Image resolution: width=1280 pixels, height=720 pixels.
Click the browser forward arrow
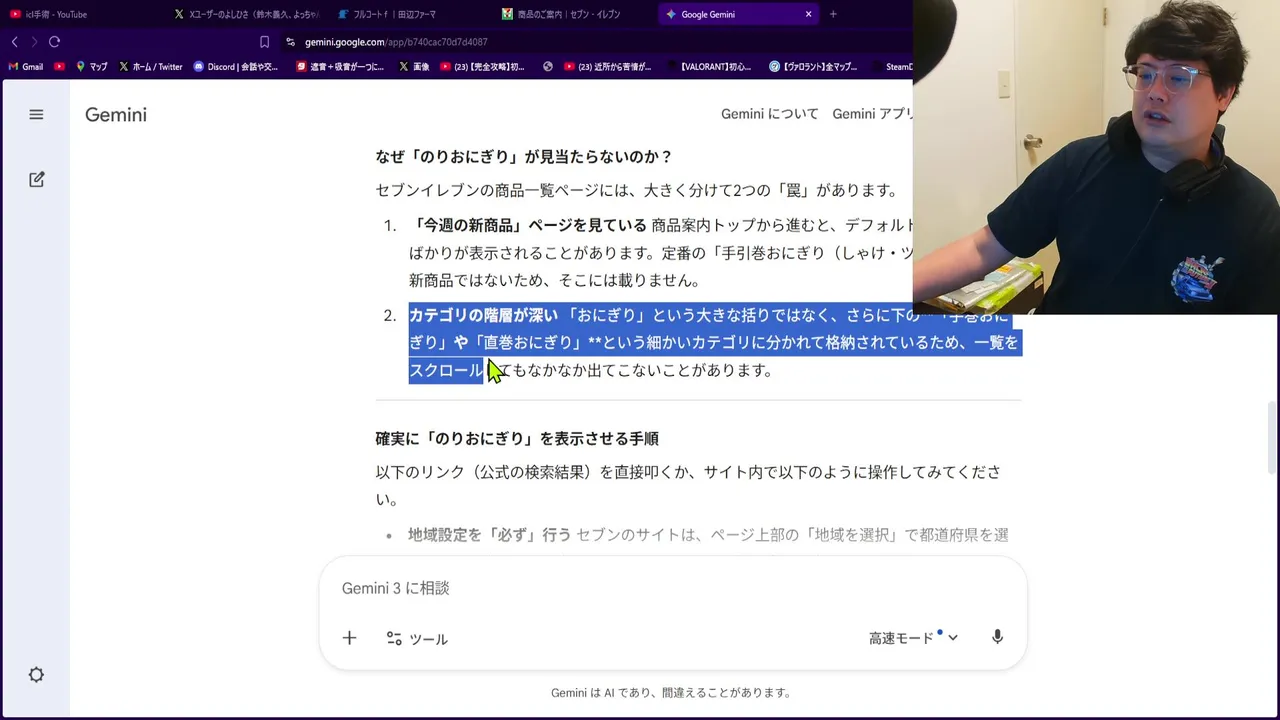[x=34, y=42]
